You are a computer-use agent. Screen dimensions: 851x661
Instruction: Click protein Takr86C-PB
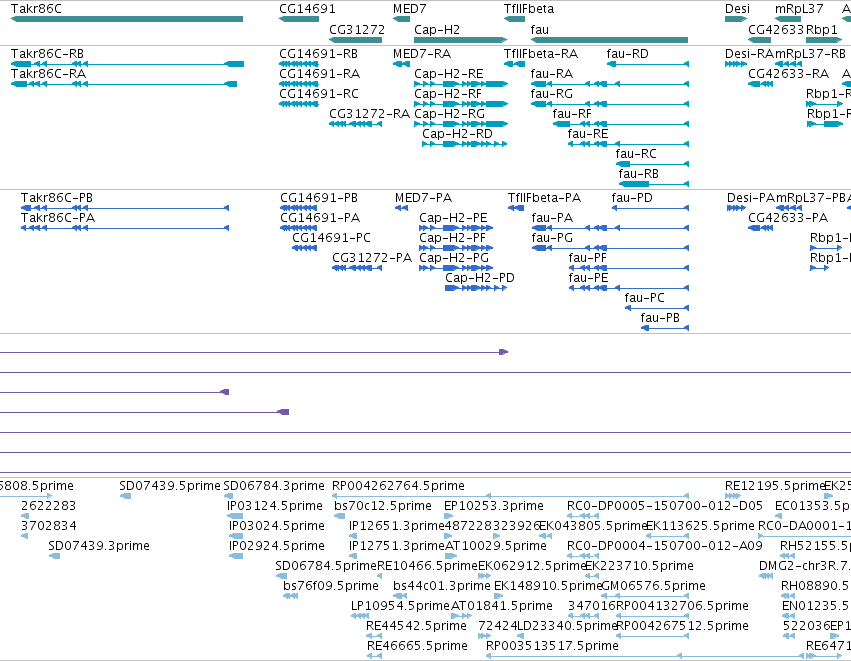[56, 198]
